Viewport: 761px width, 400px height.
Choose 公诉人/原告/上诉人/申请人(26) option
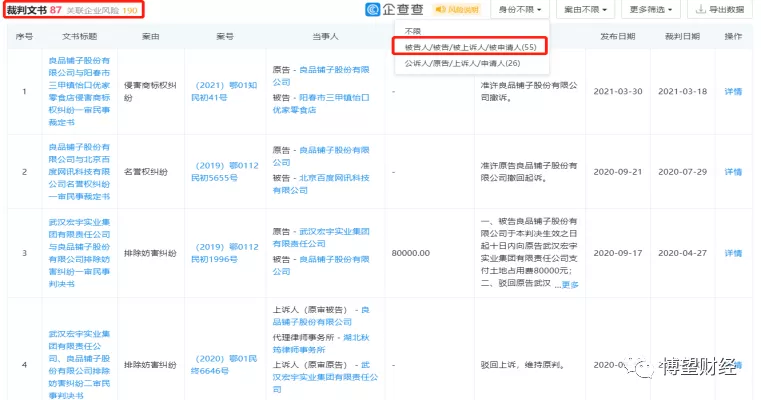(x=462, y=63)
